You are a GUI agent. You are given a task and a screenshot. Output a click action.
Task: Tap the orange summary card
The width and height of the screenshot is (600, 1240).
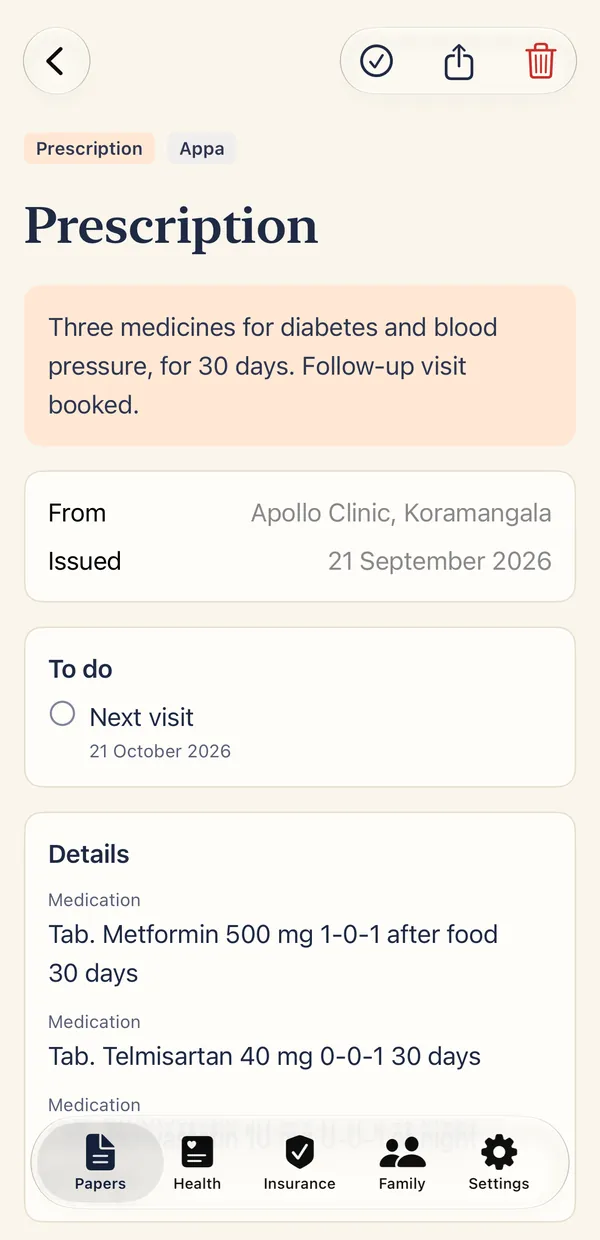coord(300,366)
